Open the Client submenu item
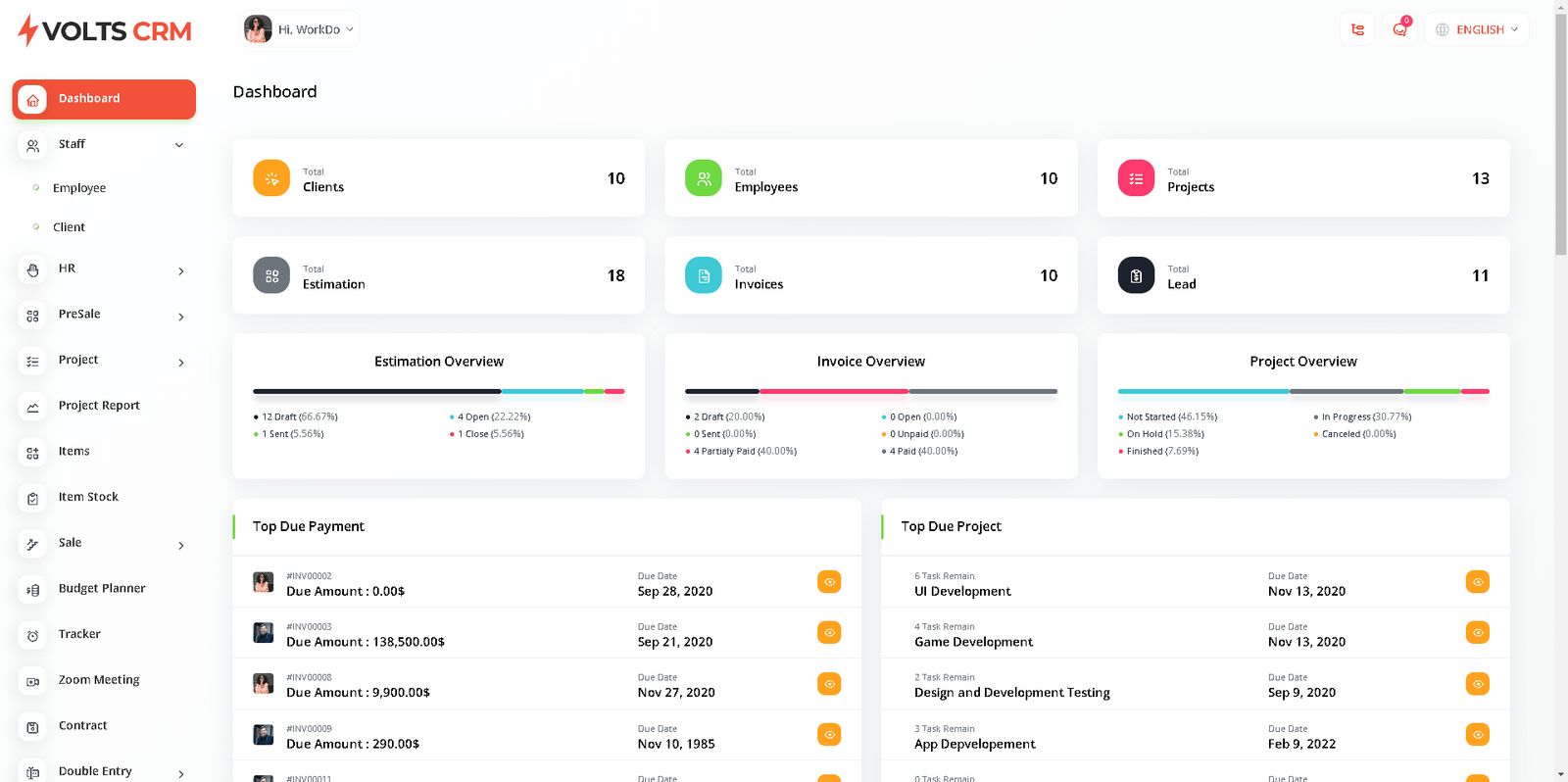The width and height of the screenshot is (1568, 782). coord(69,227)
